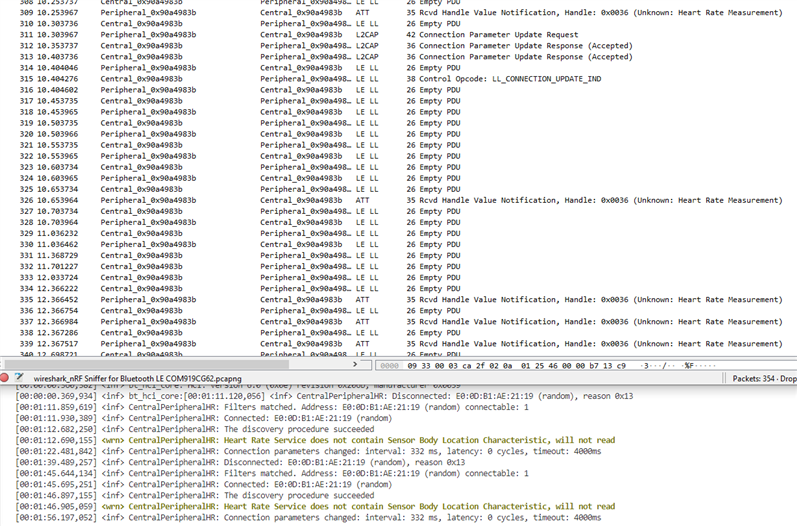Open Expert Information via red circle icon
This screenshot has width=797, height=526.
5,379
